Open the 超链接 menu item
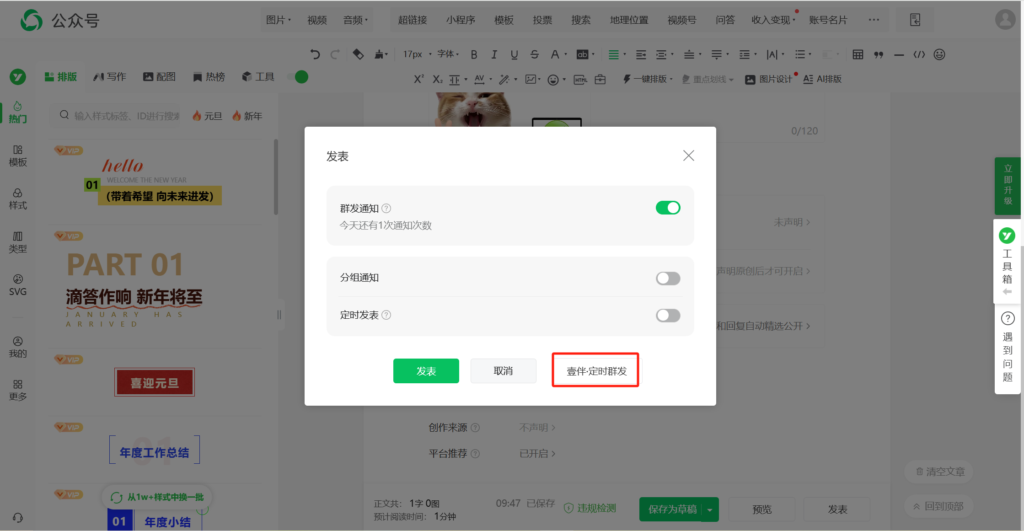 click(413, 20)
